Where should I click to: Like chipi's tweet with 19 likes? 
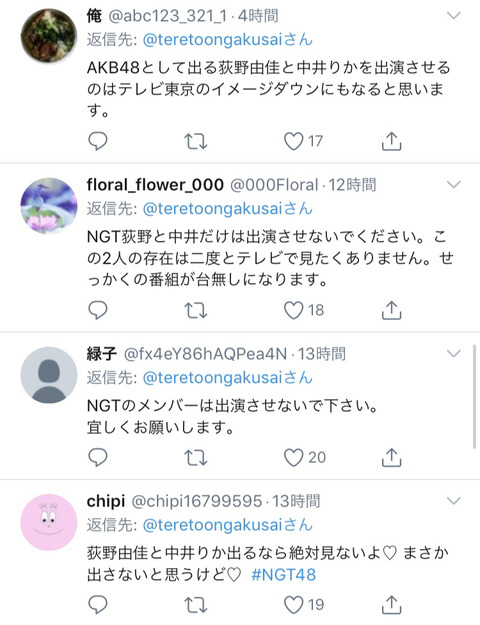click(293, 605)
